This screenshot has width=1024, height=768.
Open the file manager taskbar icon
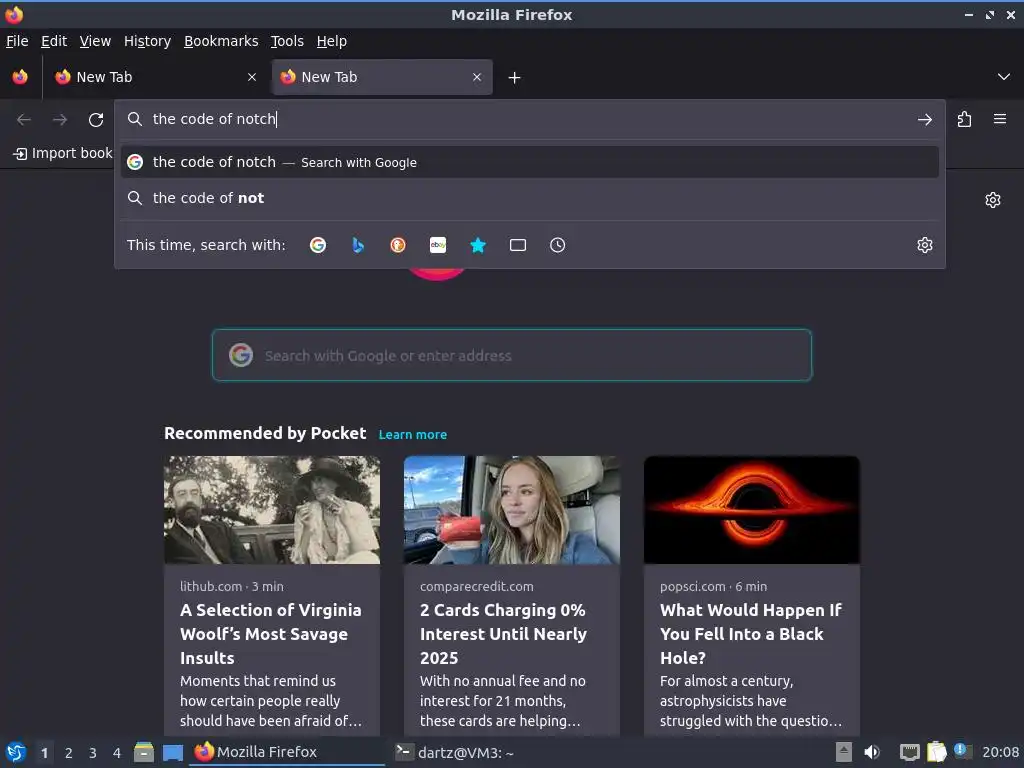pos(144,752)
